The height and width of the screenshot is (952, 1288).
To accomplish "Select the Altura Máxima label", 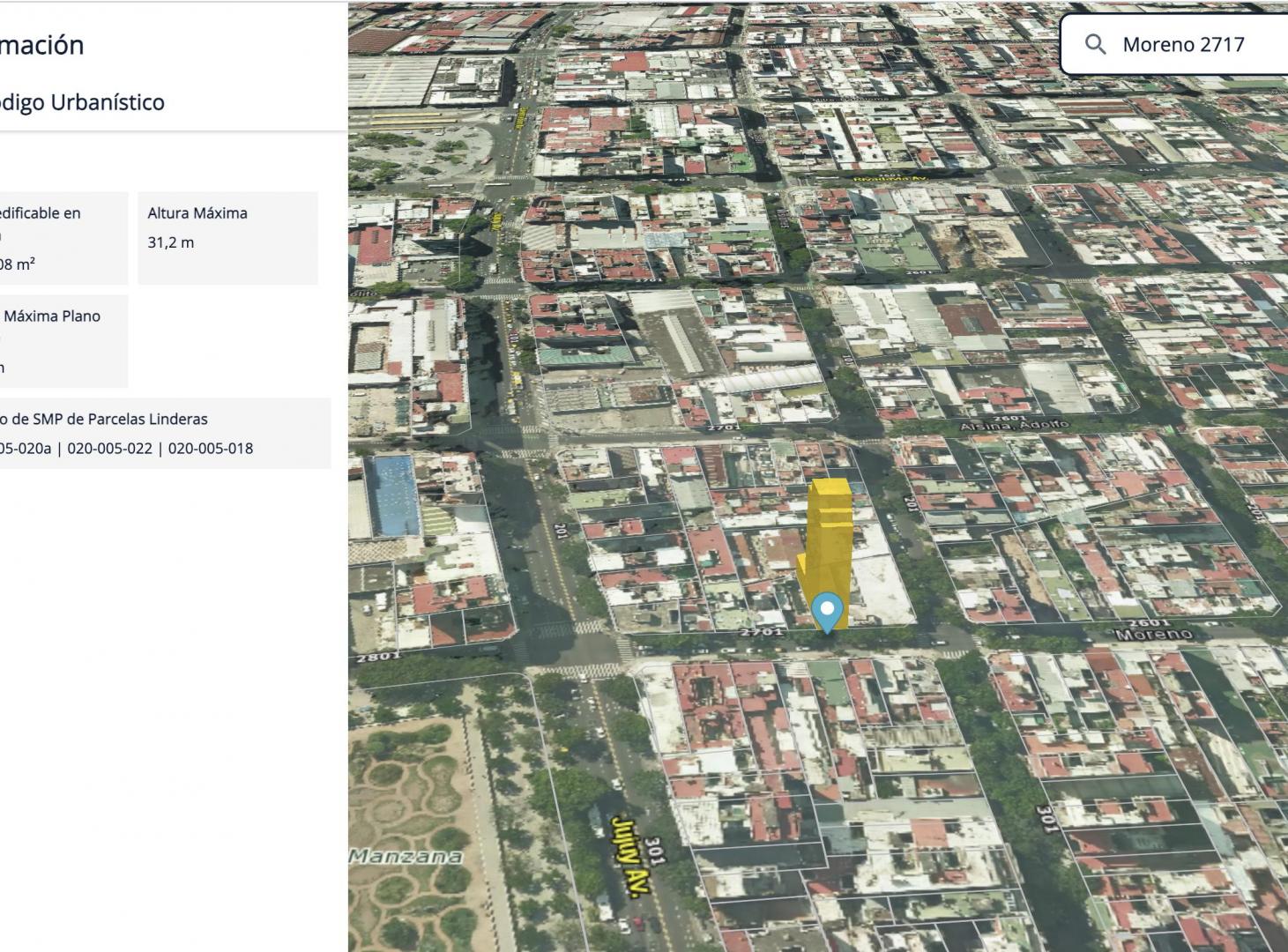I will (197, 213).
